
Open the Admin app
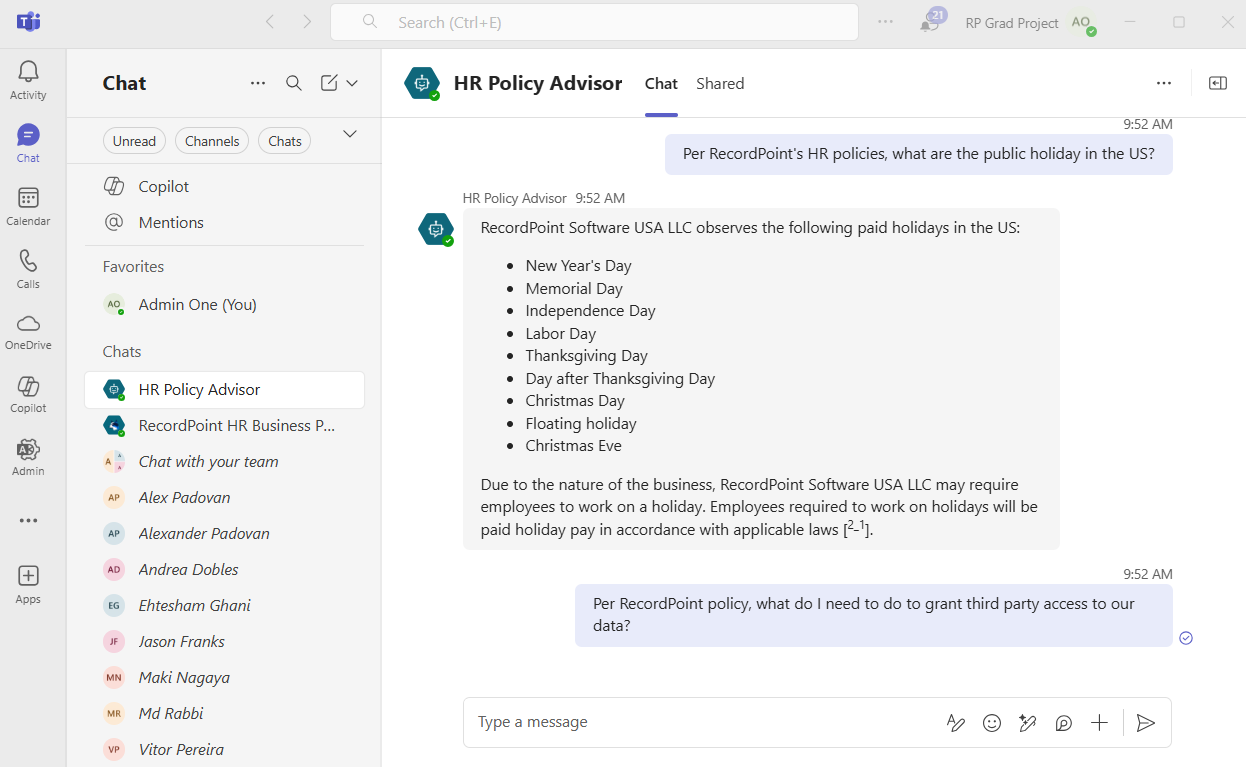coord(28,457)
